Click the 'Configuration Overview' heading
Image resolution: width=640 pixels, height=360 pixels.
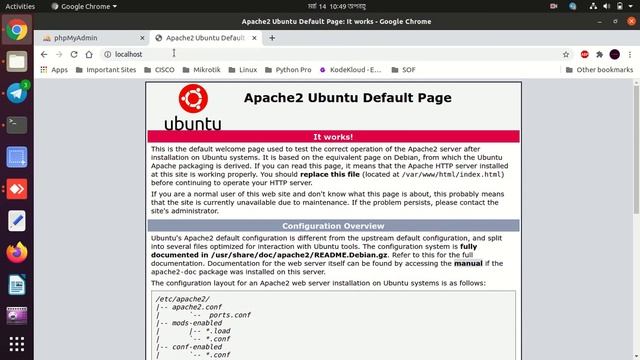pos(333,226)
